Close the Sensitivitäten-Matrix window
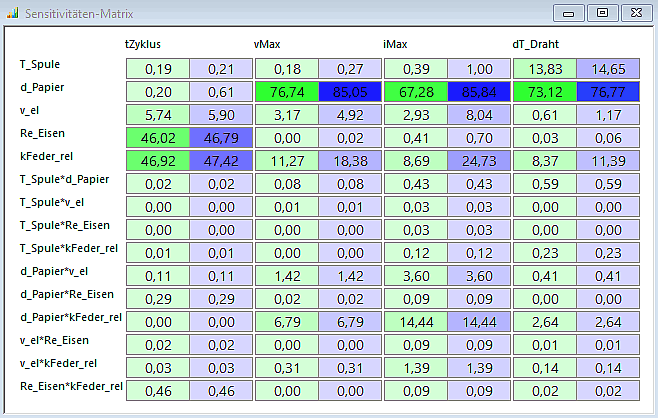This screenshot has height=418, width=658. (x=634, y=13)
